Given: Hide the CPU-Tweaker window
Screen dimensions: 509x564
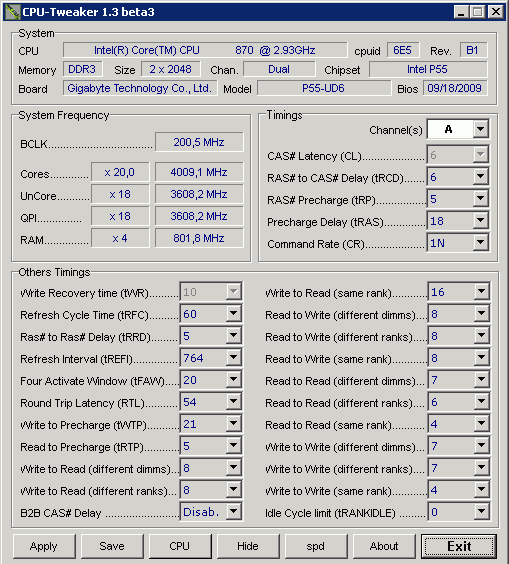Looking at the screenshot, I should [x=248, y=546].
